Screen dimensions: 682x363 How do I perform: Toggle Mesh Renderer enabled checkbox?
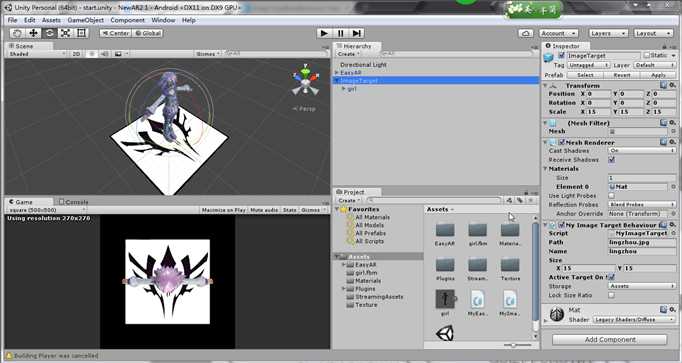coord(562,142)
